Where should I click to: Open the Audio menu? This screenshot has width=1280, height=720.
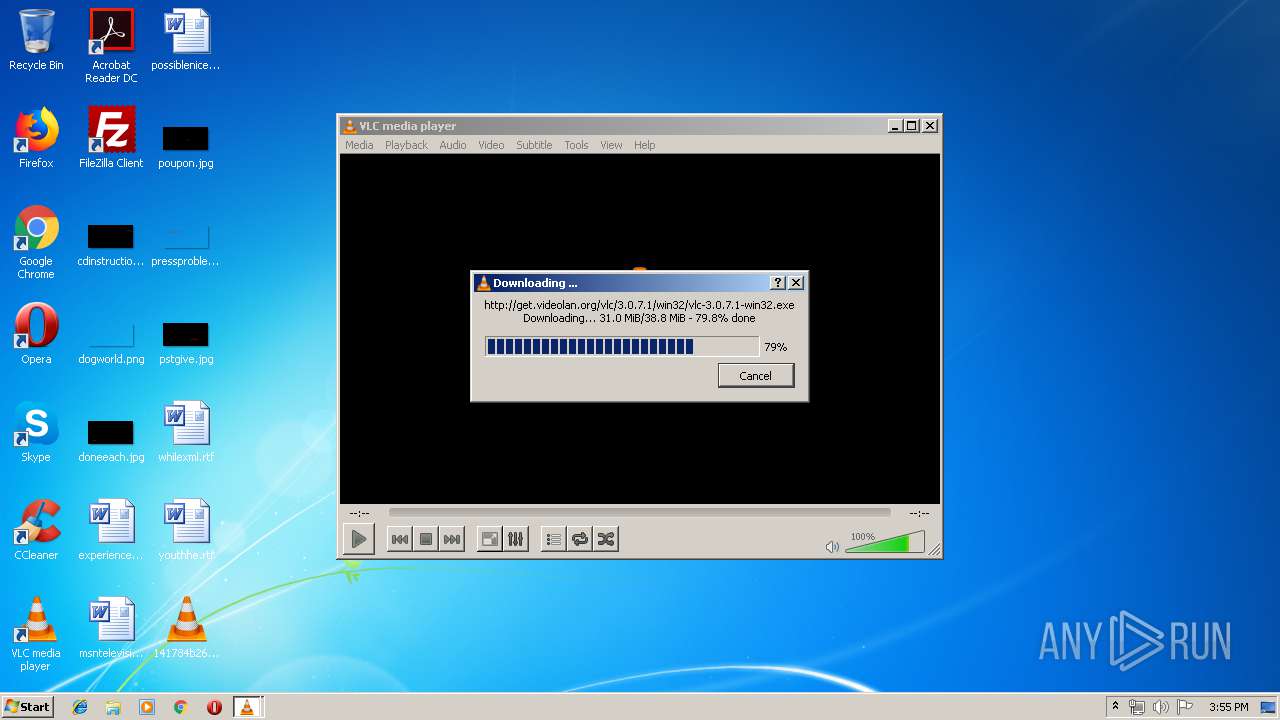(x=453, y=145)
